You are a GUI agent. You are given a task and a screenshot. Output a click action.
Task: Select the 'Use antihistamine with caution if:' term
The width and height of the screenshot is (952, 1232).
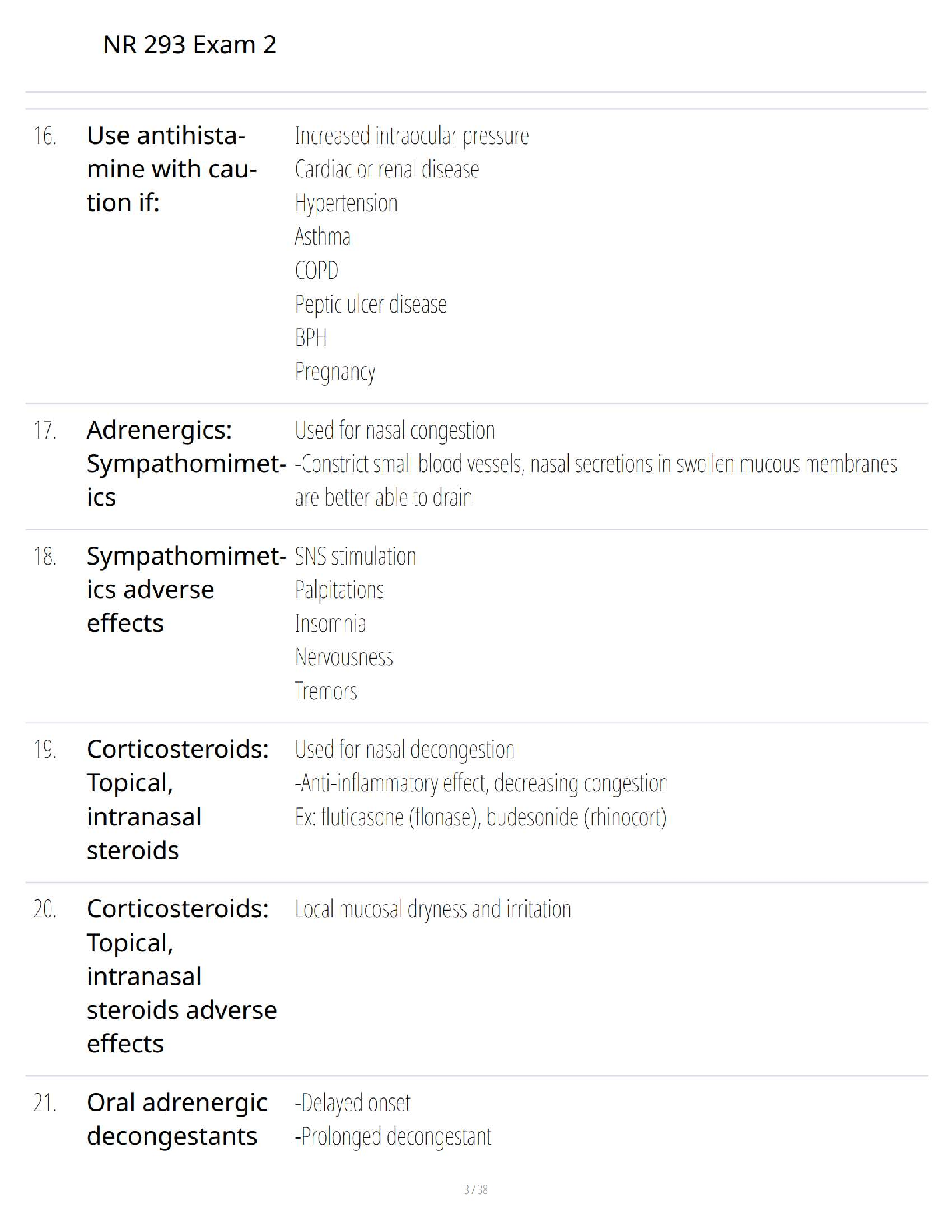pyautogui.click(x=171, y=169)
